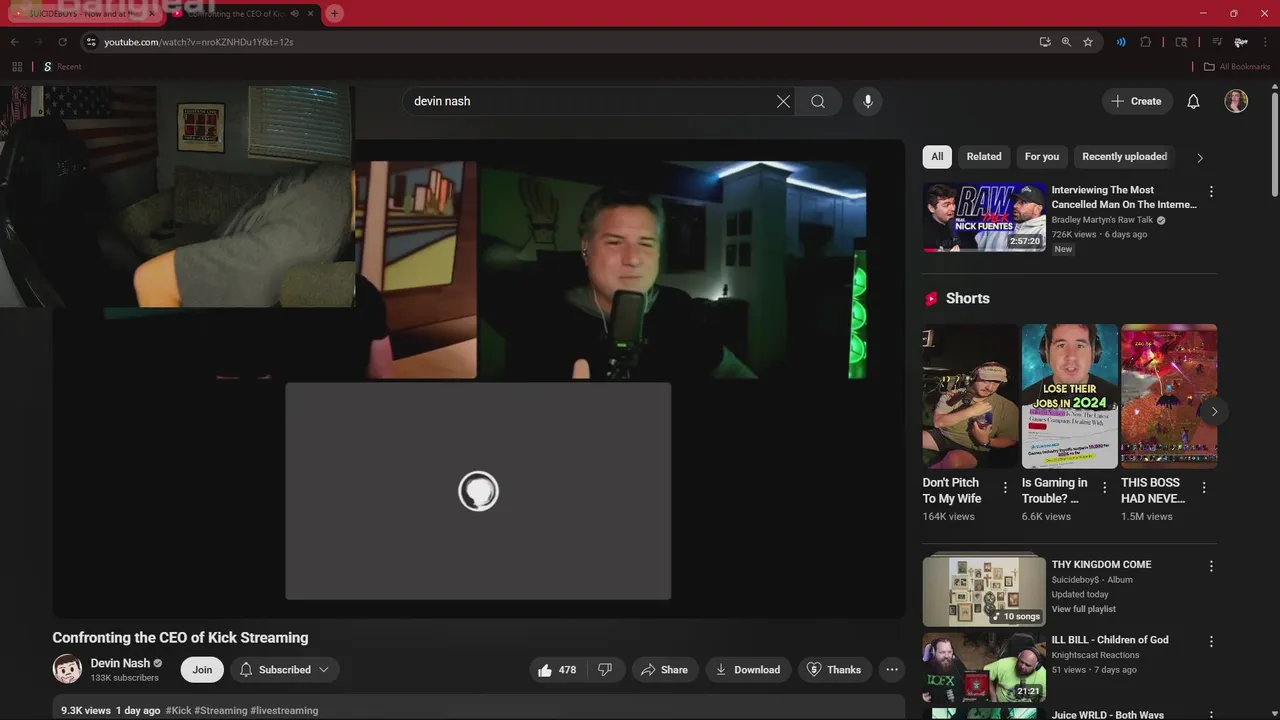The height and width of the screenshot is (720, 1280).
Task: Open options for THY KINGDOM COME playlist
Action: tap(1211, 566)
